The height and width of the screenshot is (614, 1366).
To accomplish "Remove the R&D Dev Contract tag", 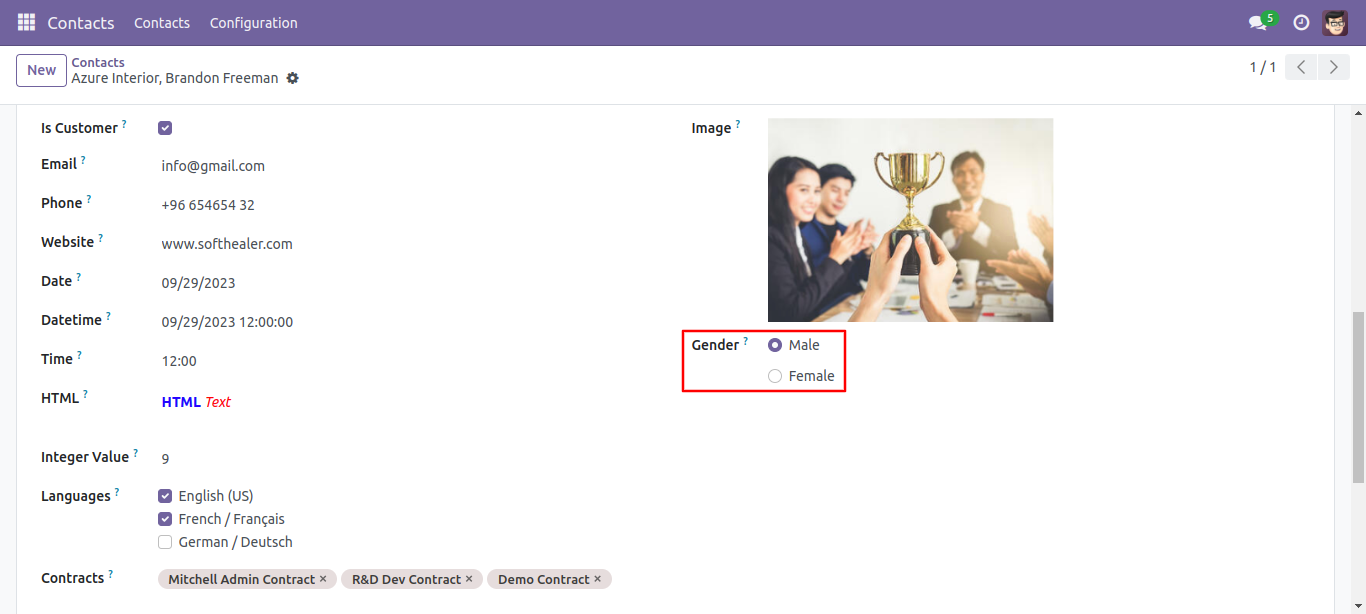I will (469, 579).
